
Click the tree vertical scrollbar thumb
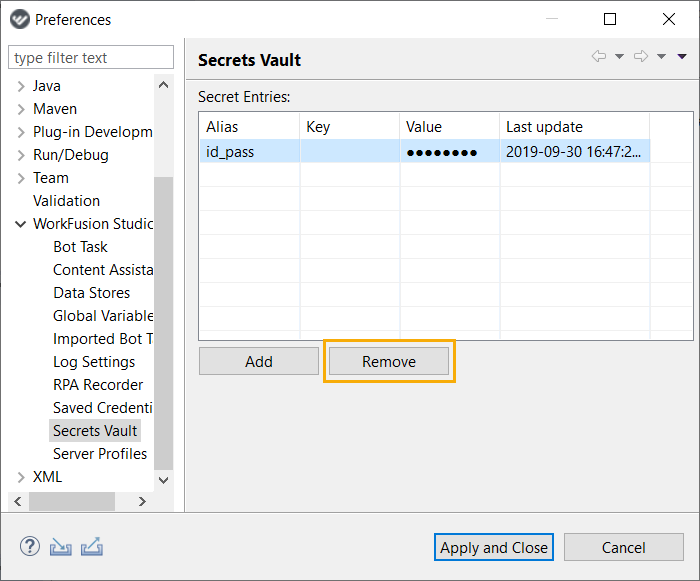tap(164, 323)
